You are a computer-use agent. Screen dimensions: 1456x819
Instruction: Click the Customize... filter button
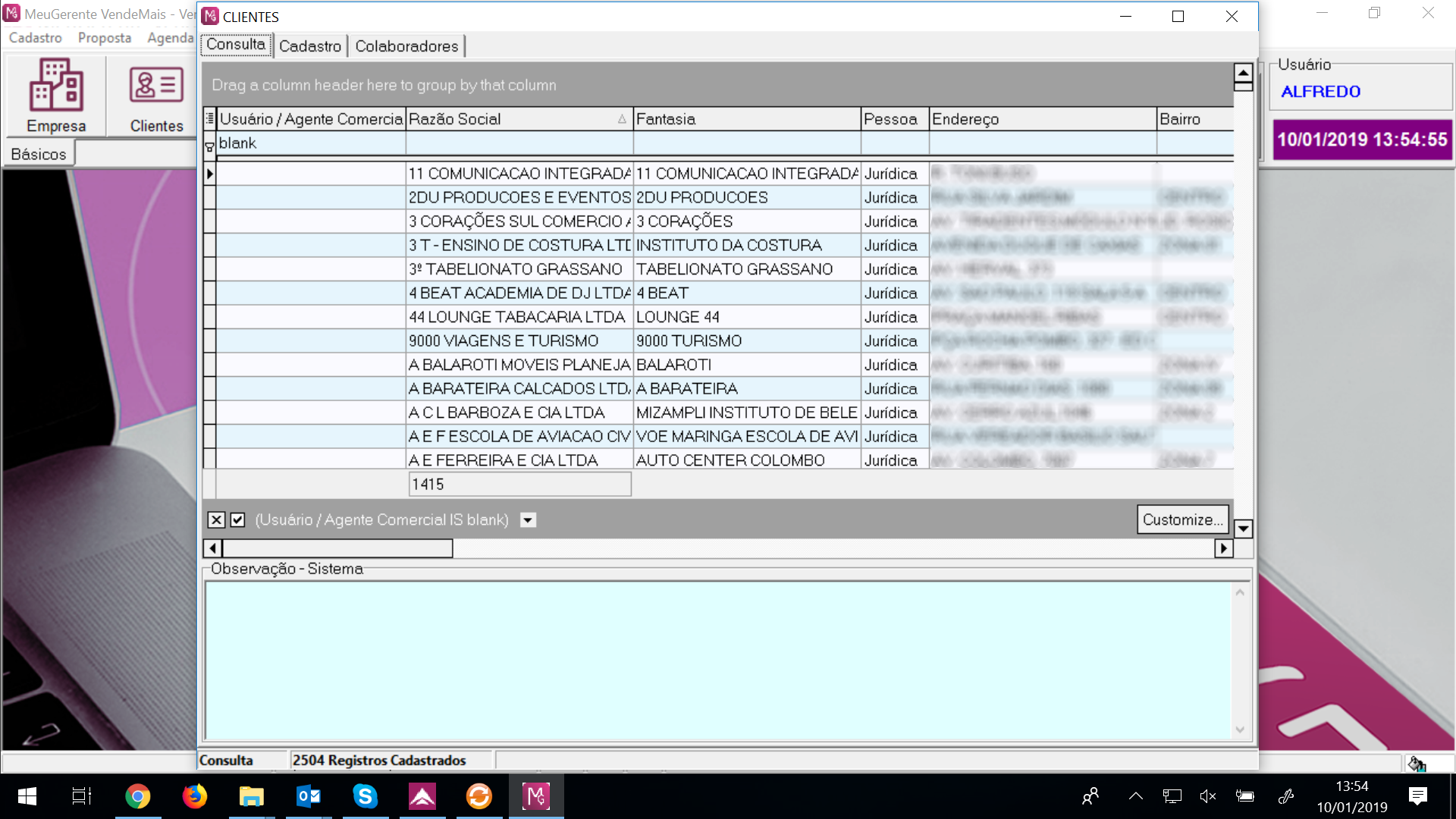(1182, 519)
